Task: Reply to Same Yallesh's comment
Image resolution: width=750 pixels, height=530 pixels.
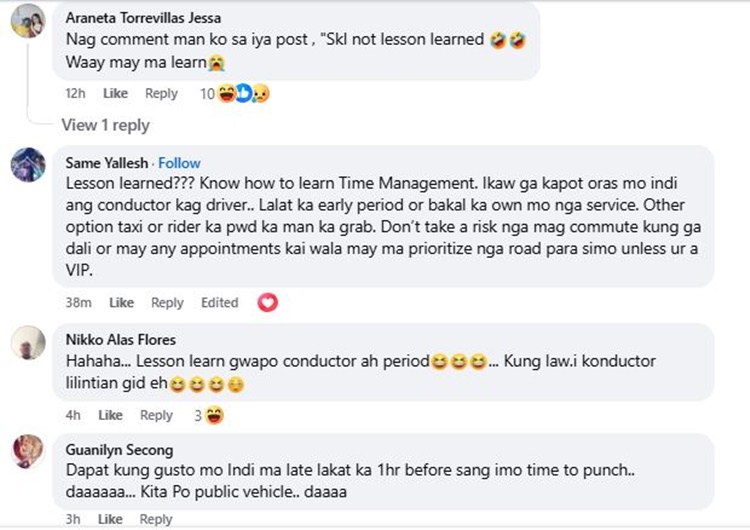Action: click(x=167, y=302)
